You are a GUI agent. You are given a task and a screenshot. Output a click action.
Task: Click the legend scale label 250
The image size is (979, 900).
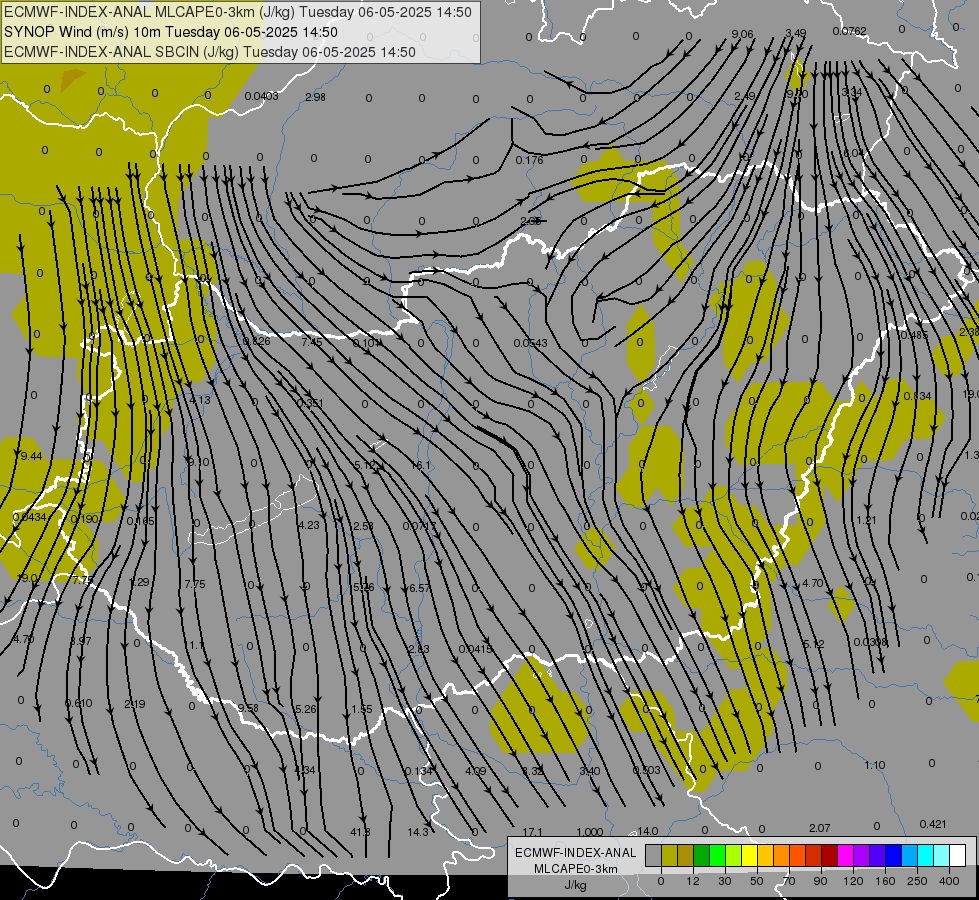coord(917,881)
